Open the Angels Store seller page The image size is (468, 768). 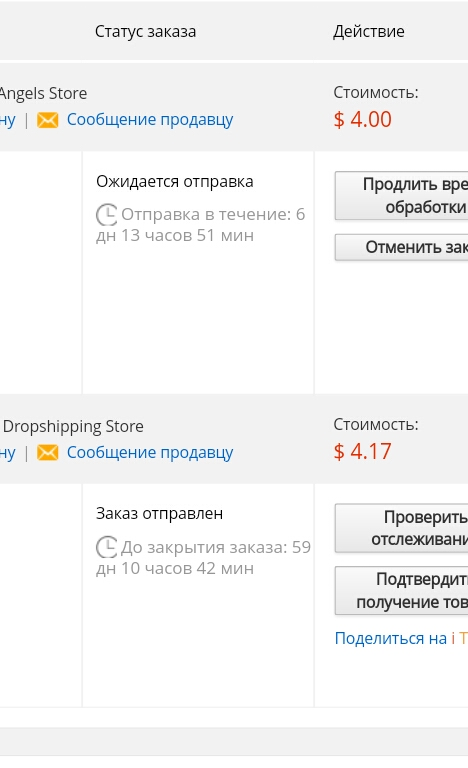43,93
